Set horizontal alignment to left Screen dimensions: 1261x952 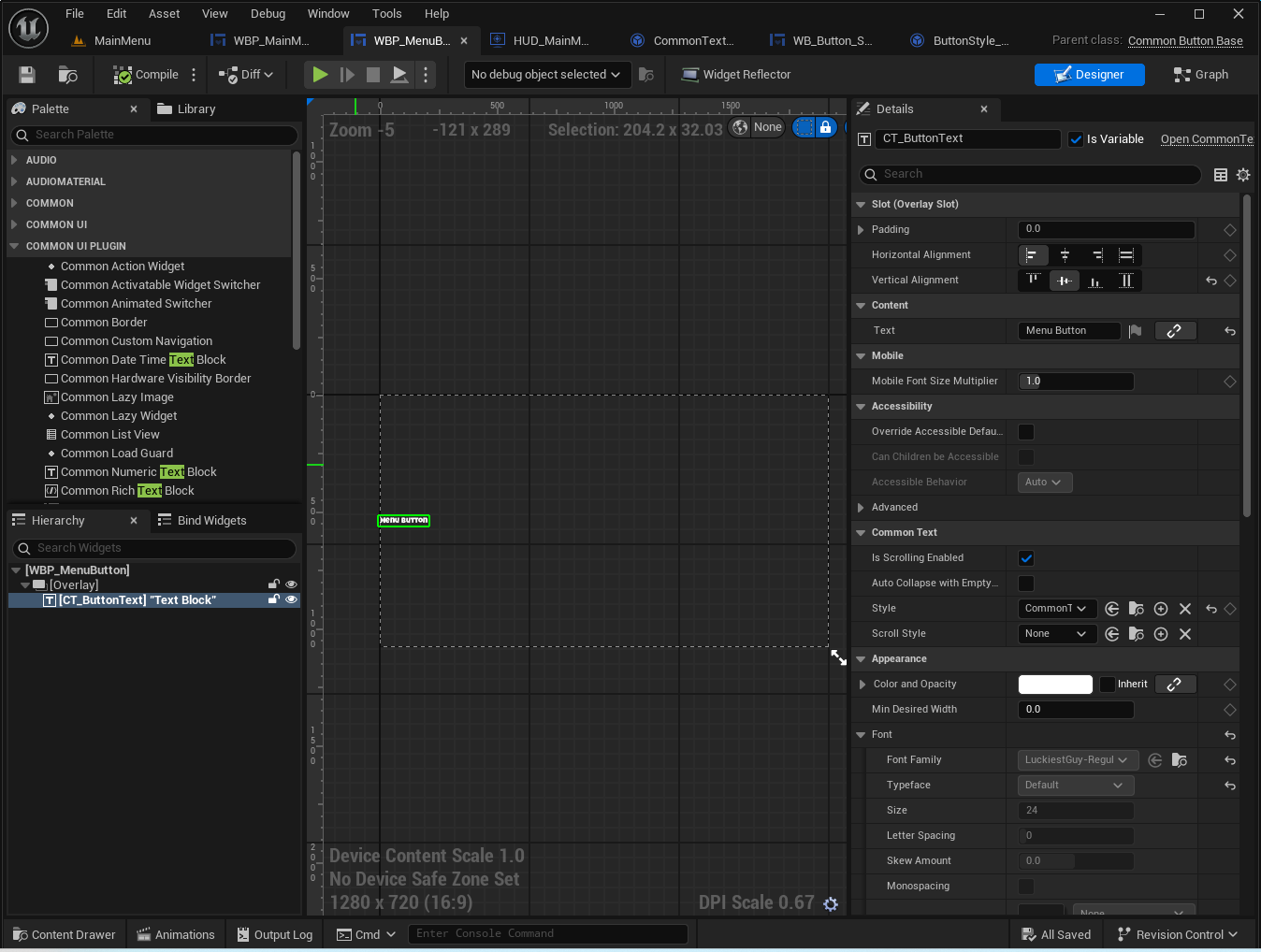pyautogui.click(x=1033, y=255)
